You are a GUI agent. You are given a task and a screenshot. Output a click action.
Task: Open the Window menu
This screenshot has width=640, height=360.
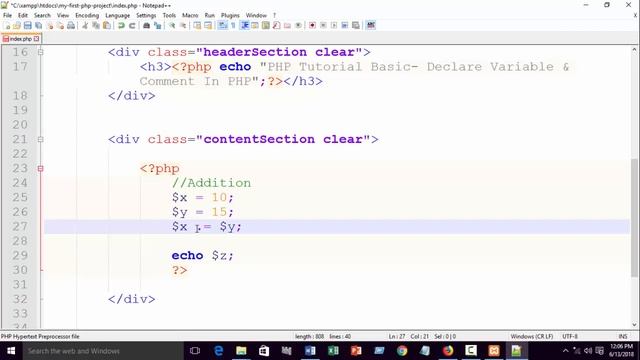pyautogui.click(x=256, y=16)
